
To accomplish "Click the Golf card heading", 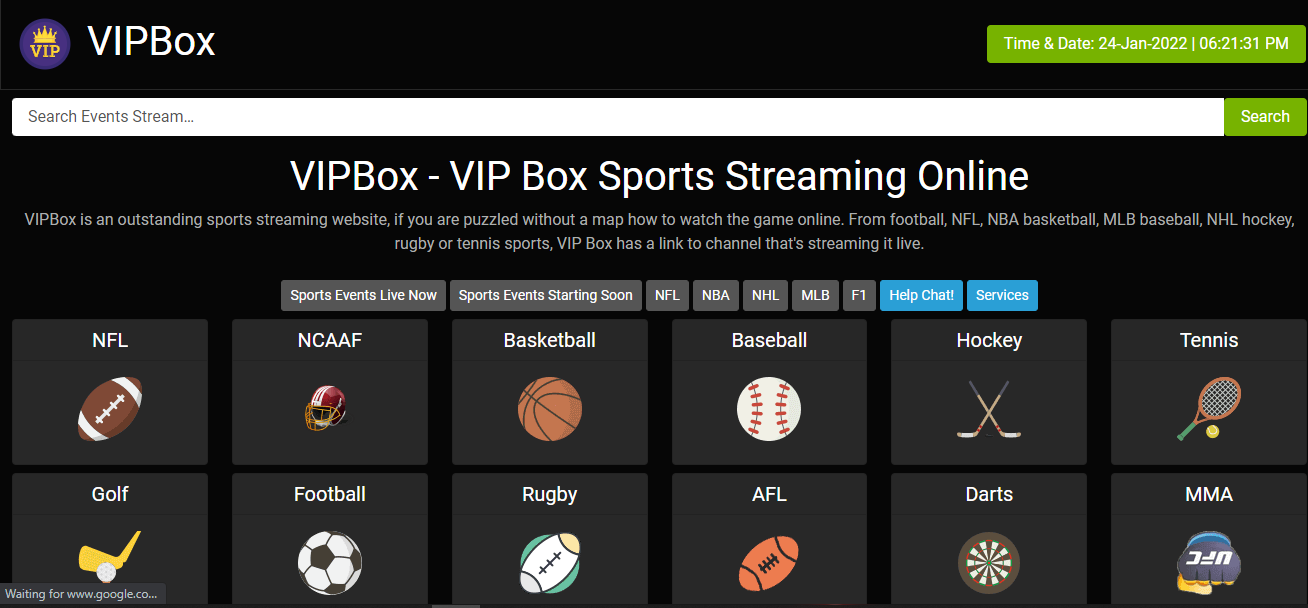I will click(x=110, y=494).
